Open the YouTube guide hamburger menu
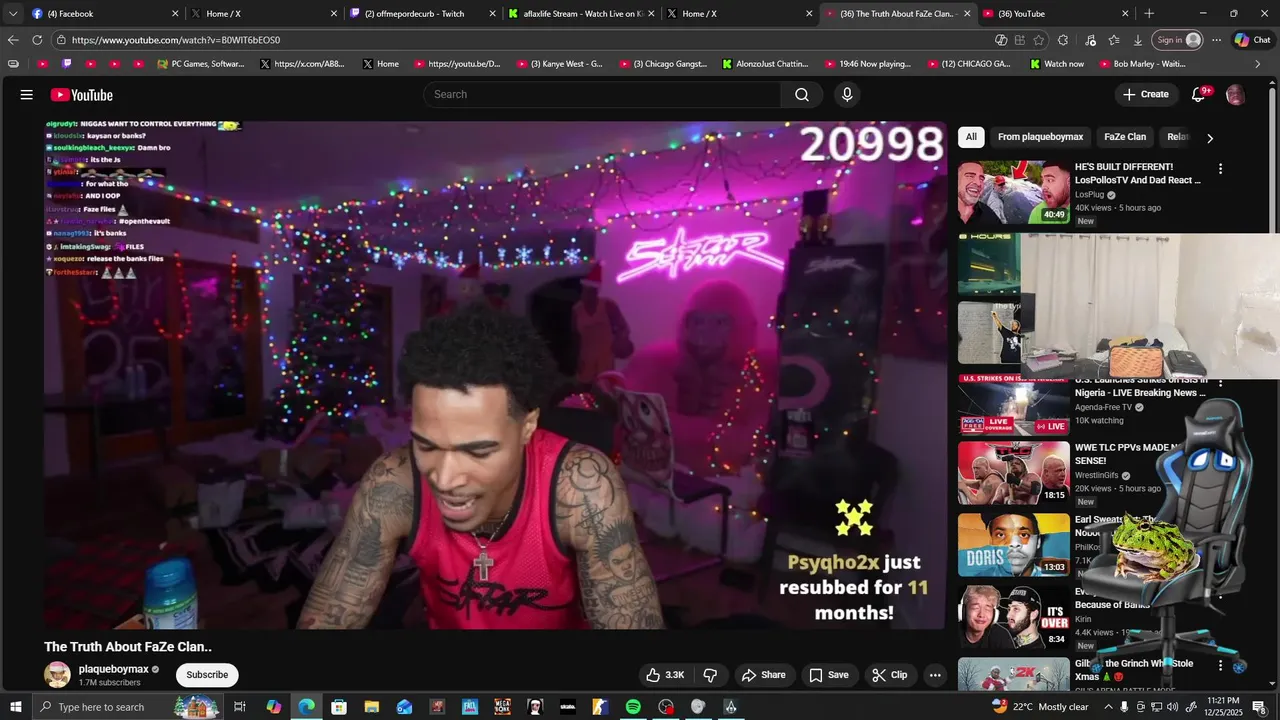Viewport: 1280px width, 720px height. click(x=27, y=95)
